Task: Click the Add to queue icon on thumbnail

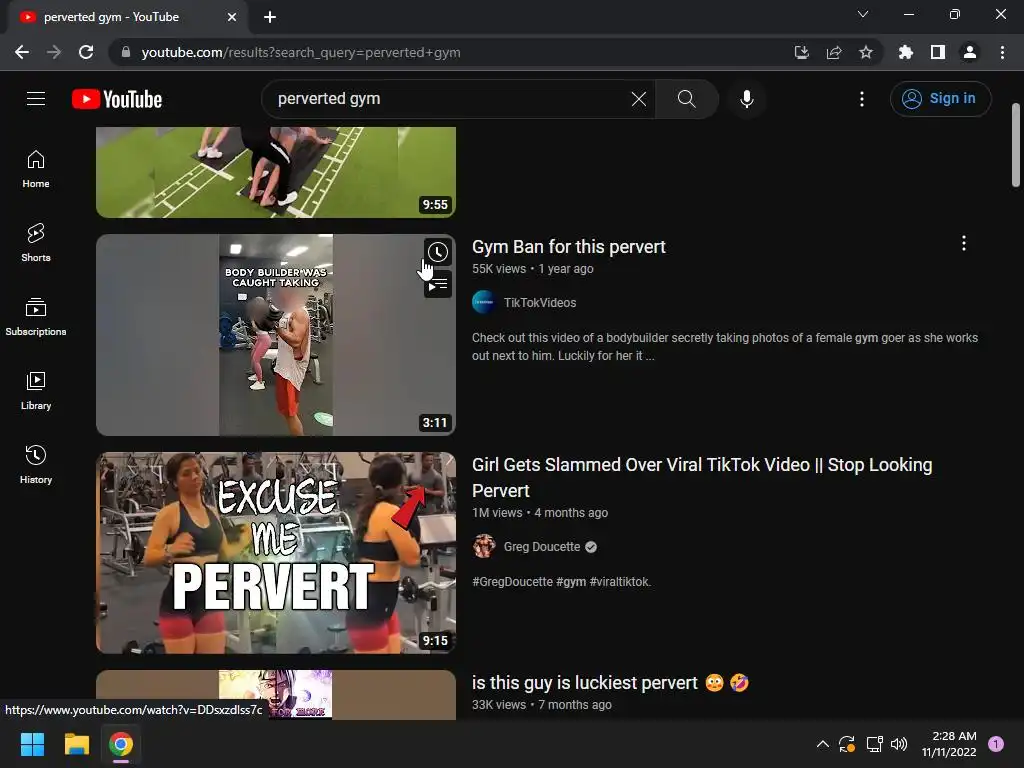Action: [438, 285]
